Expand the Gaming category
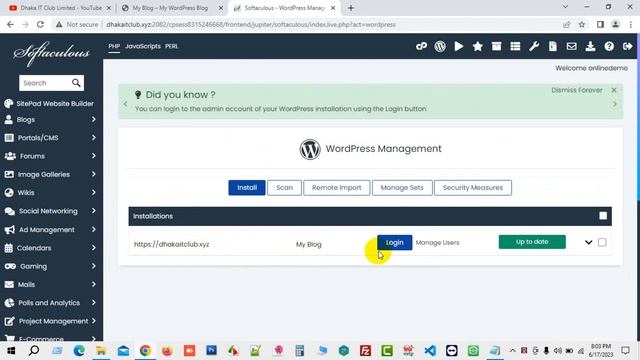The image size is (640, 360). point(93,266)
